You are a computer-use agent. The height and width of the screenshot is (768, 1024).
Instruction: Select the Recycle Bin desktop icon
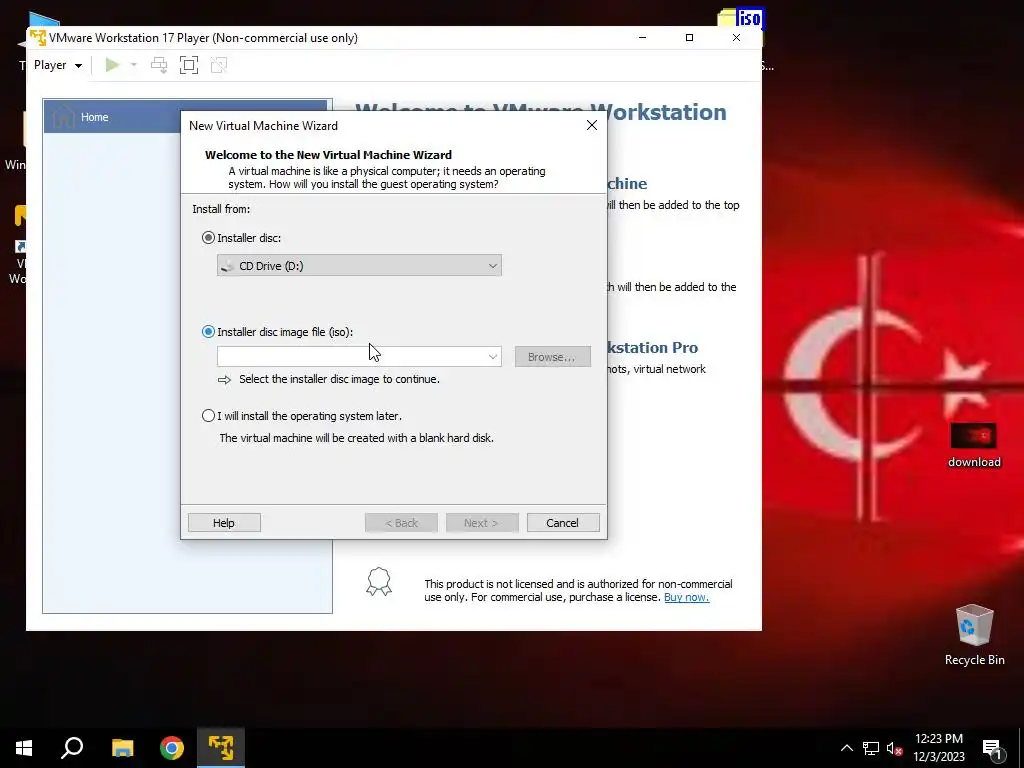974,635
